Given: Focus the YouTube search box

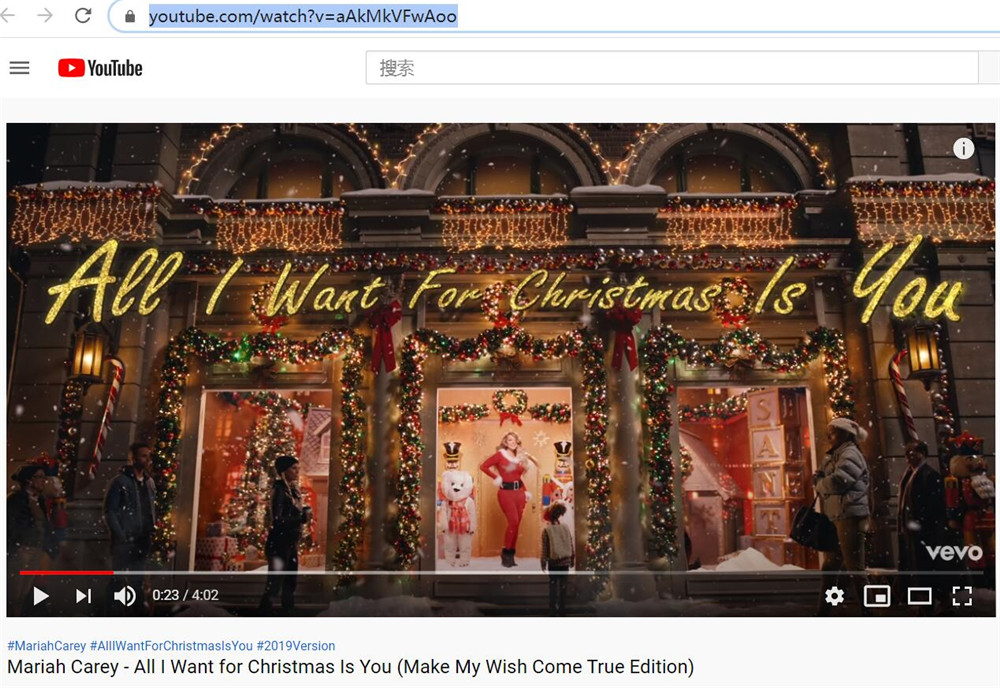Looking at the screenshot, I should tap(672, 68).
